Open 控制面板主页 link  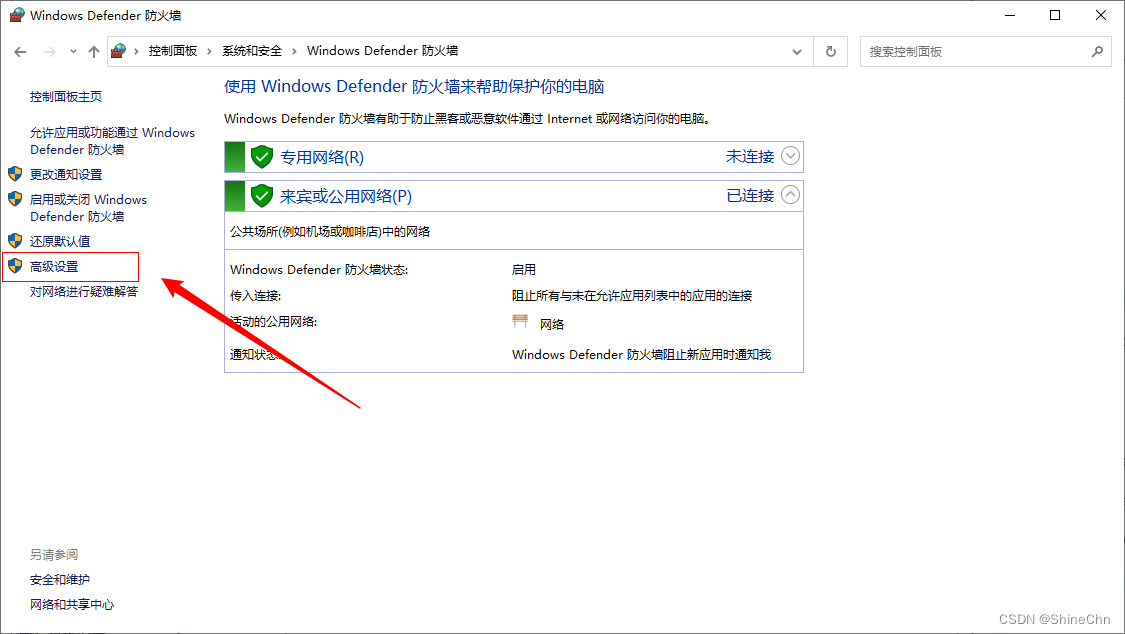[66, 97]
